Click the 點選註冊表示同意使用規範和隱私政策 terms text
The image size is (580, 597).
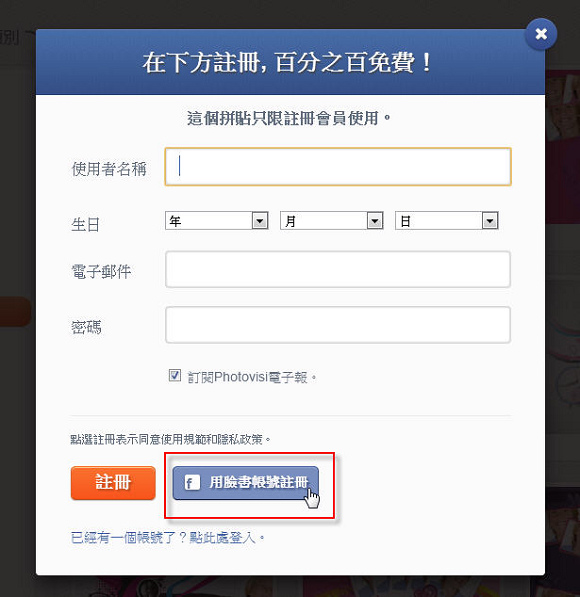point(170,439)
